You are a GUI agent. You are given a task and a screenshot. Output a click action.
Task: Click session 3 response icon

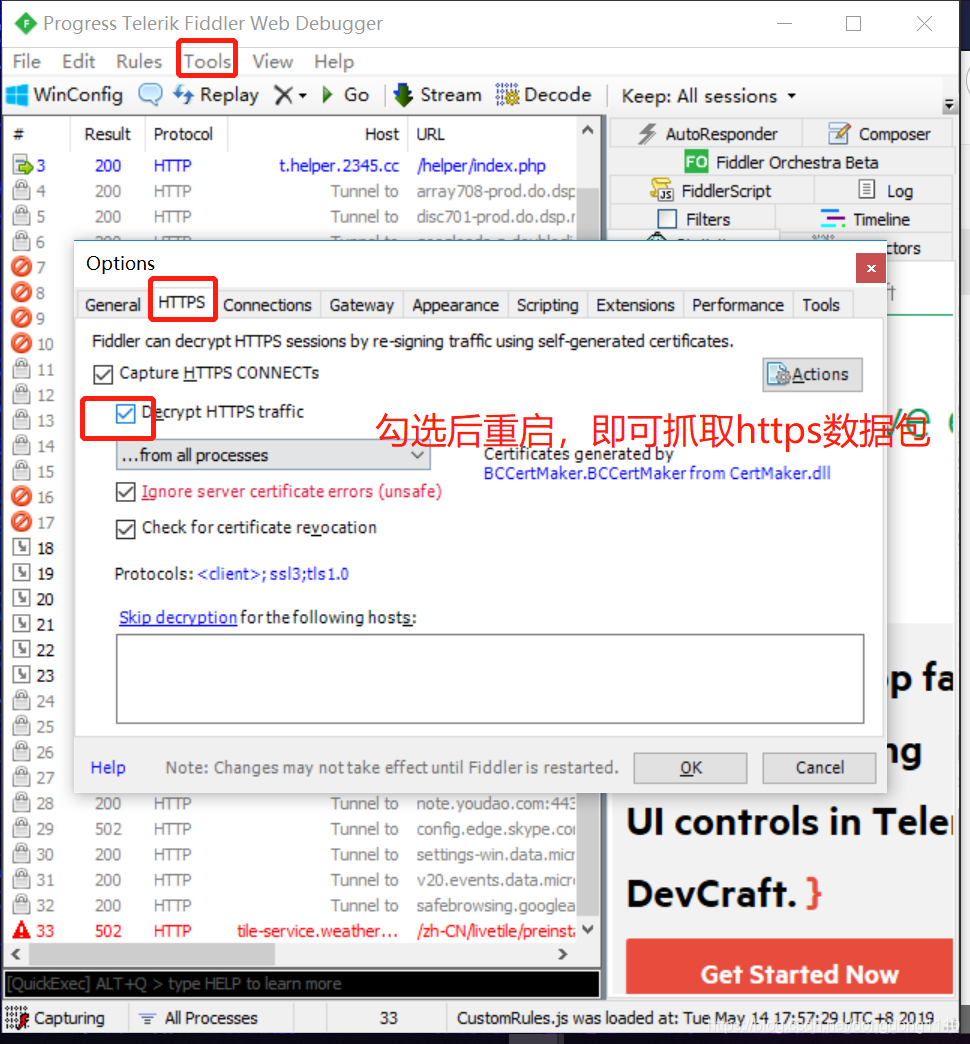pos(22,165)
